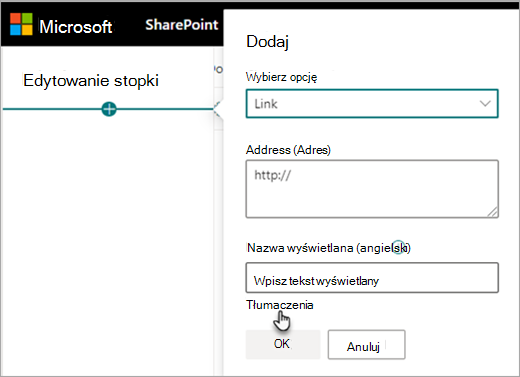Image resolution: width=520 pixels, height=377 pixels.
Task: Click the Wpisz tekst wyświetlany display name field
Action: 372,278
